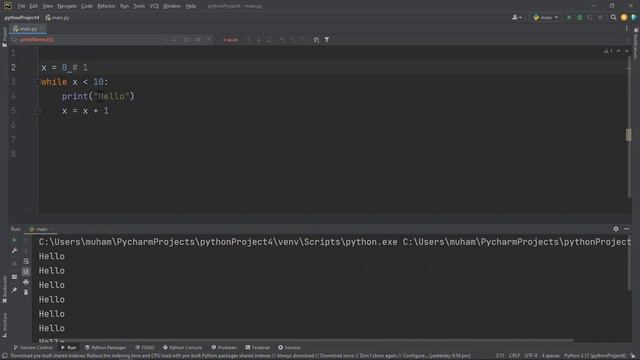Open the Terminal tool window

pyautogui.click(x=258, y=348)
